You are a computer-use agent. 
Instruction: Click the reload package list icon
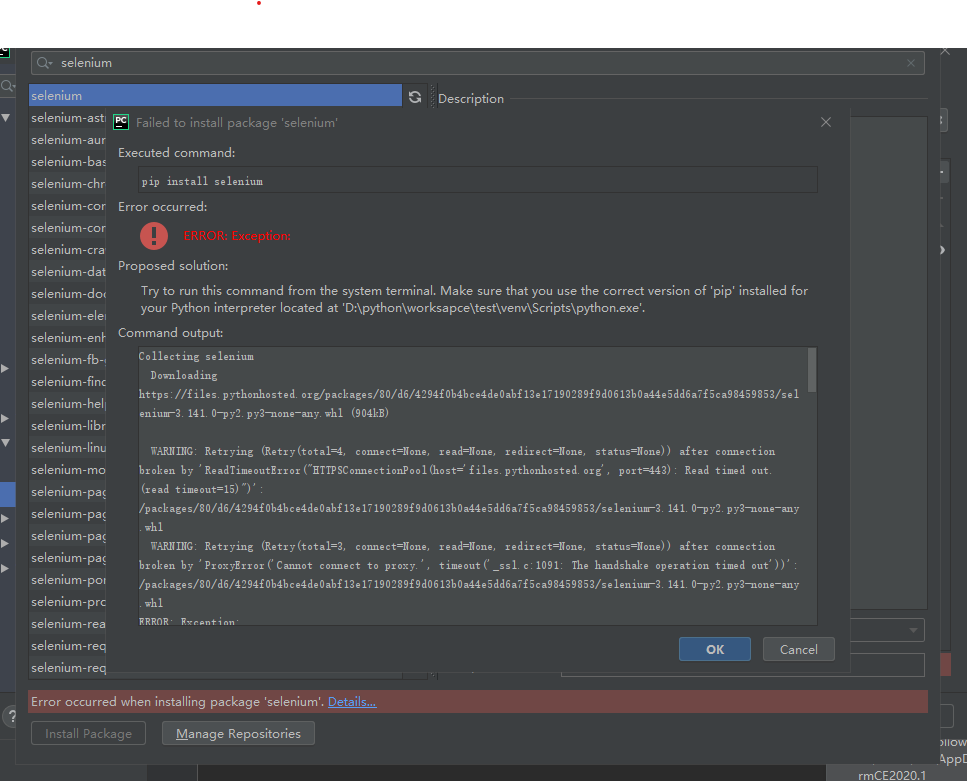point(415,97)
